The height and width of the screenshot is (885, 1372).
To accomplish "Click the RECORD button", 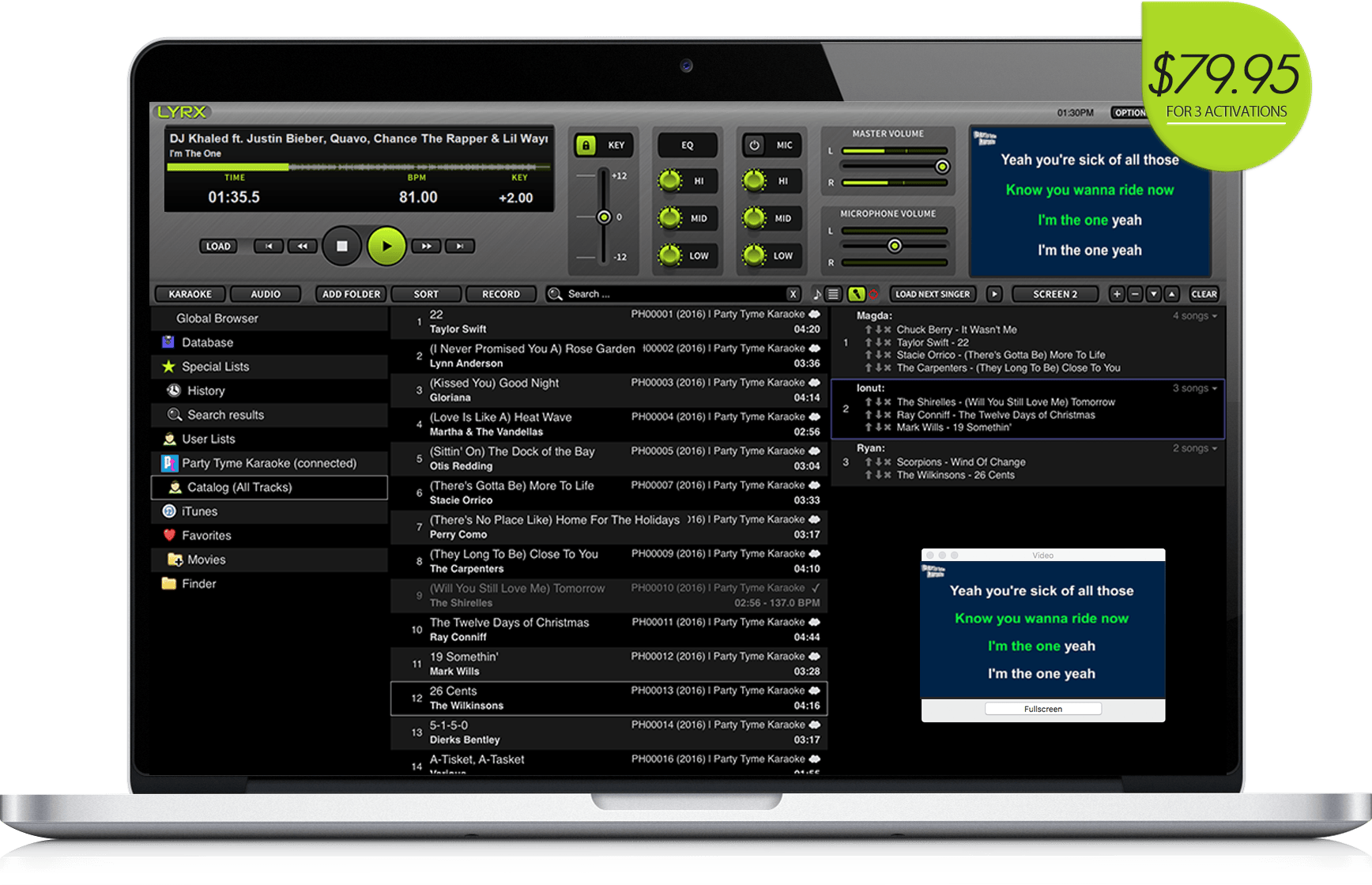I will [x=501, y=294].
